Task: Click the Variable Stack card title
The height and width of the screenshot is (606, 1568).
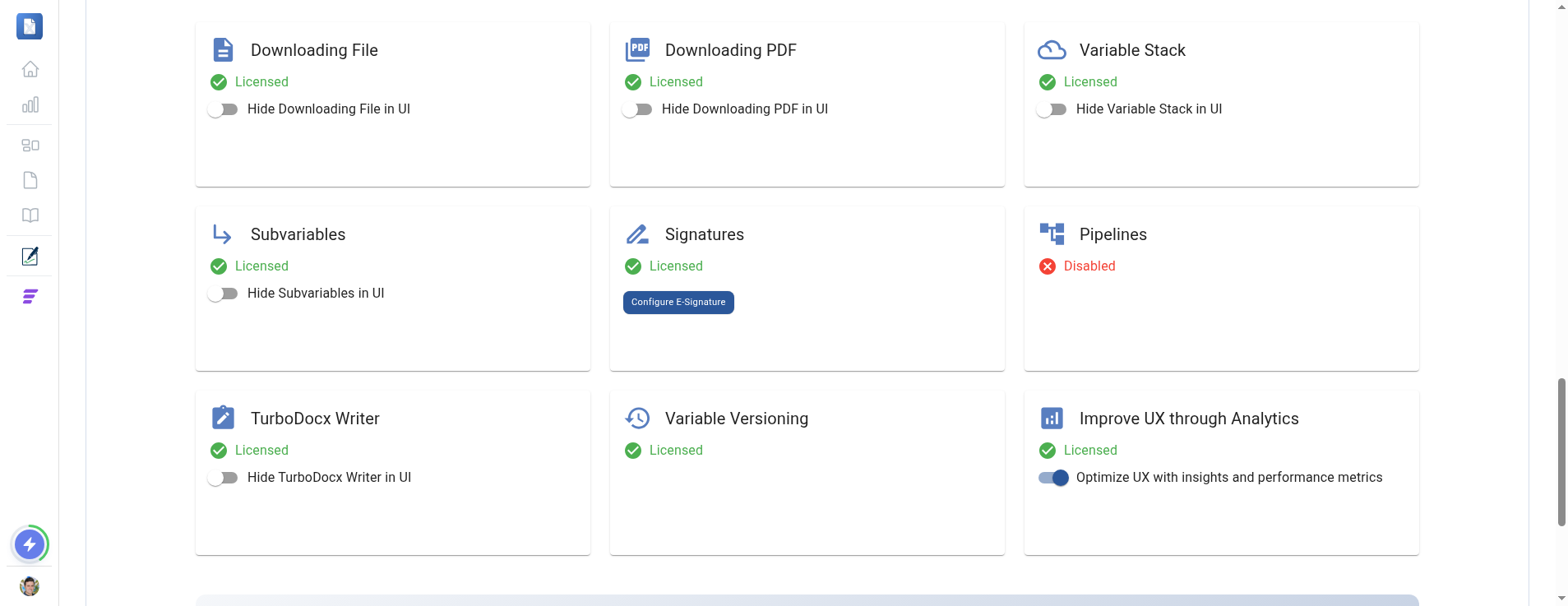Action: (x=1132, y=50)
